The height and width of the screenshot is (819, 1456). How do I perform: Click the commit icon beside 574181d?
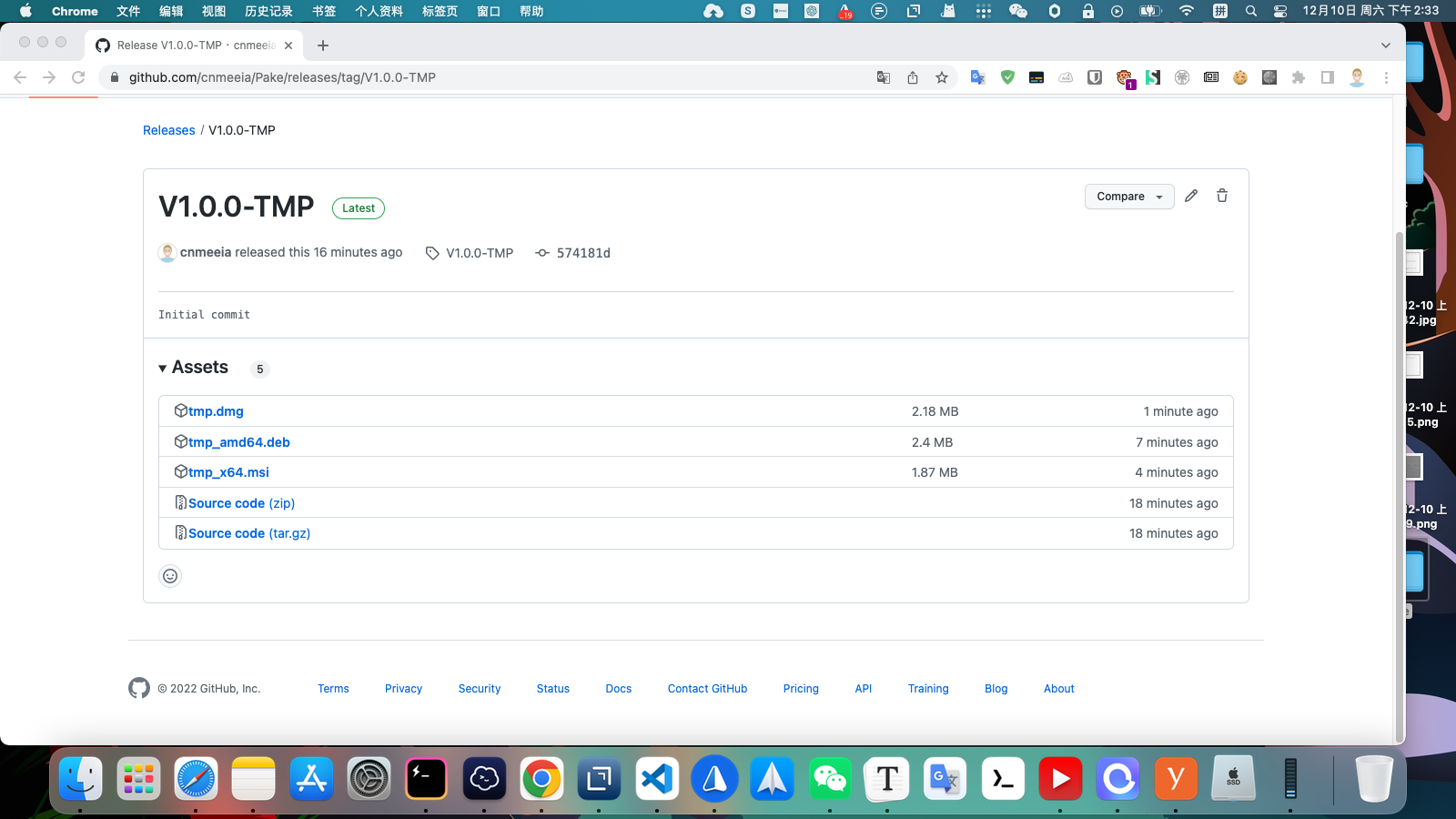(x=542, y=253)
